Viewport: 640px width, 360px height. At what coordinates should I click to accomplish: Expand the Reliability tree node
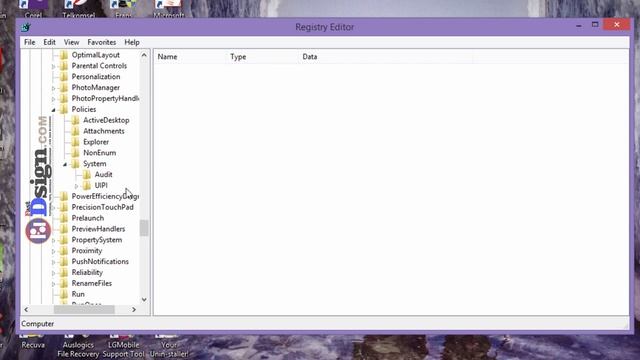tap(53, 273)
